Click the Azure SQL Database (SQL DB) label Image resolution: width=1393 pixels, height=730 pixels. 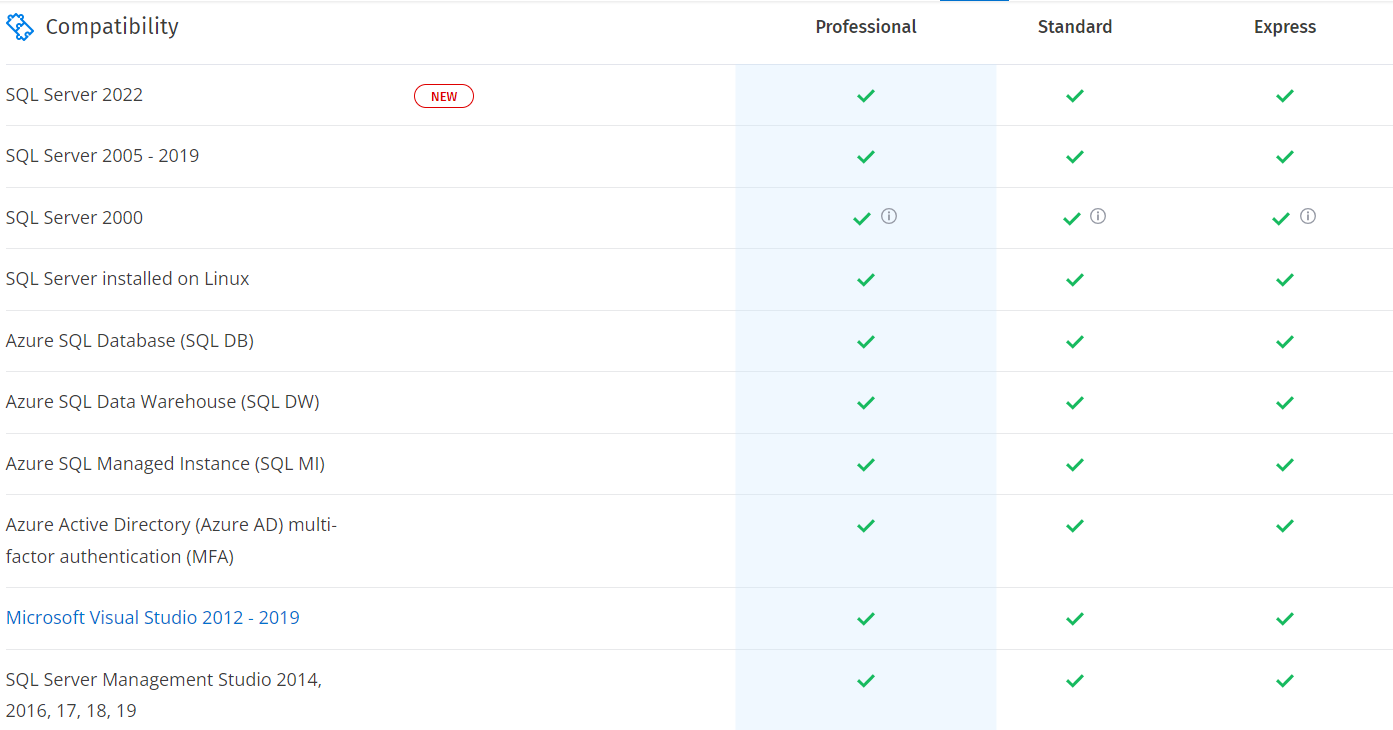click(130, 341)
